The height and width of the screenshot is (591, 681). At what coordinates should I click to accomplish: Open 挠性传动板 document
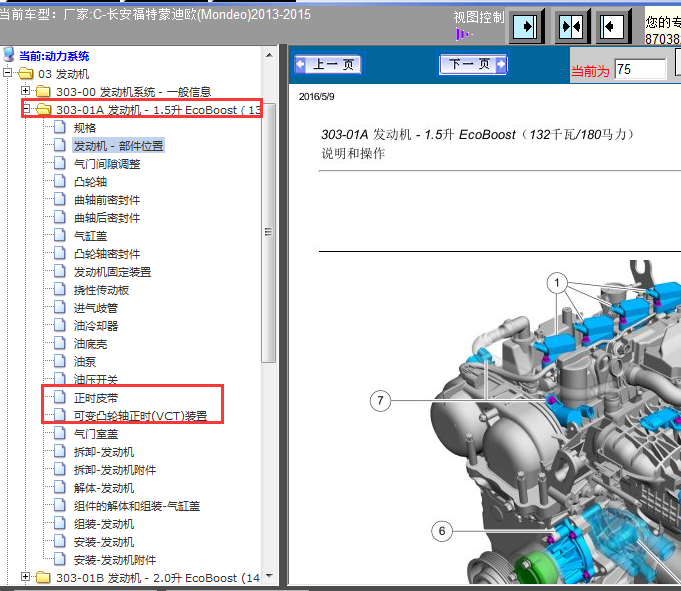101,290
